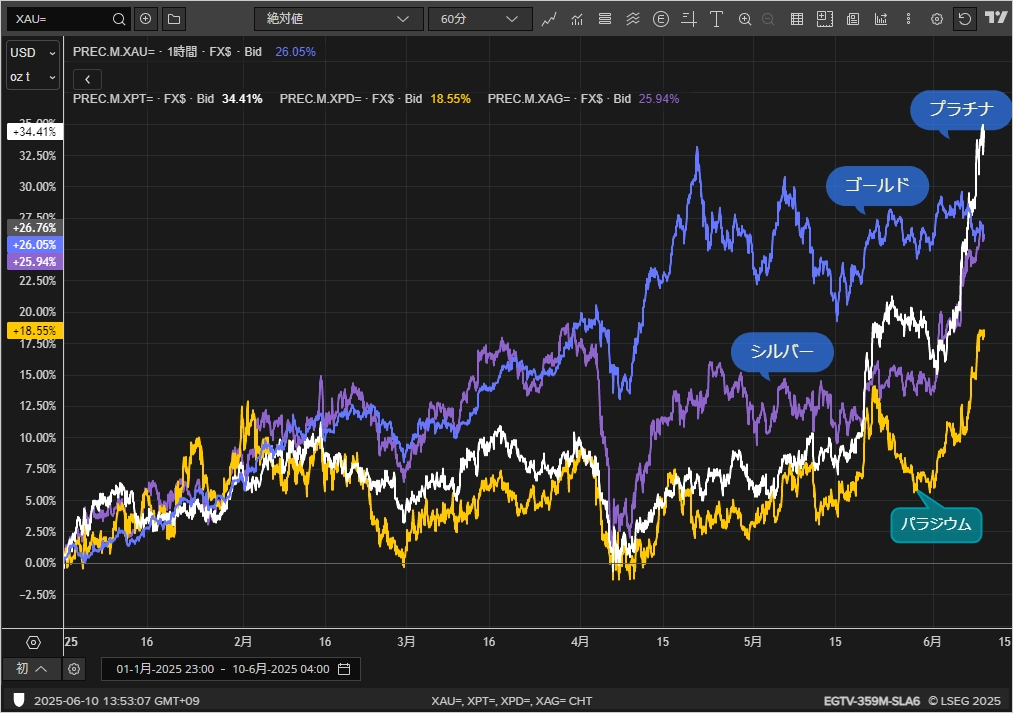Open the news page icon

click(x=853, y=19)
